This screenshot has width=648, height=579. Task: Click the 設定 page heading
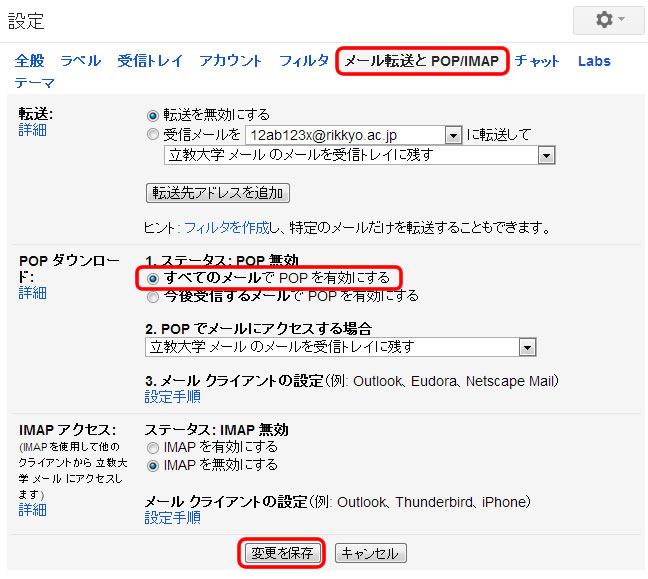tap(26, 21)
